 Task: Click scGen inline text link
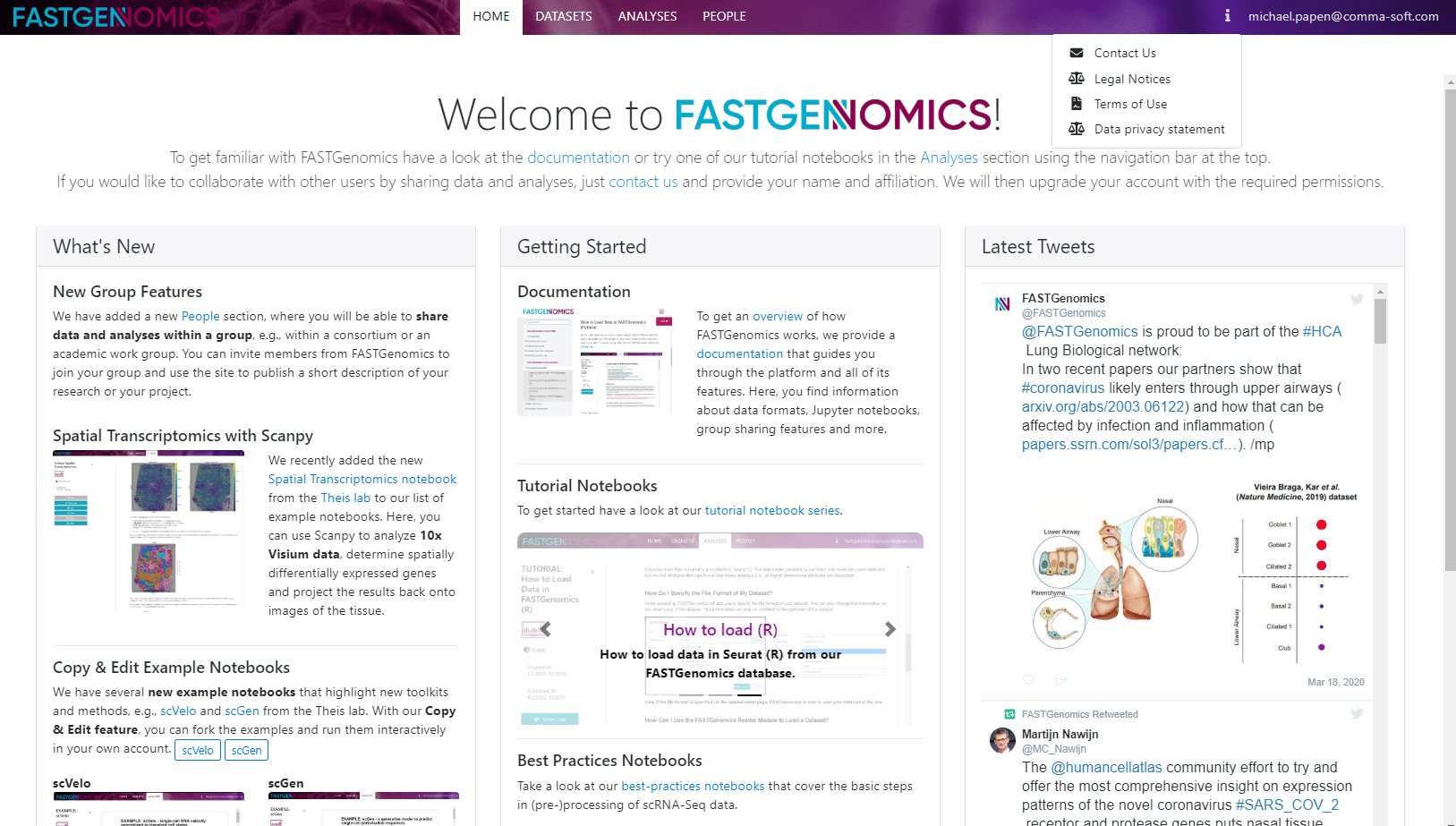point(242,711)
